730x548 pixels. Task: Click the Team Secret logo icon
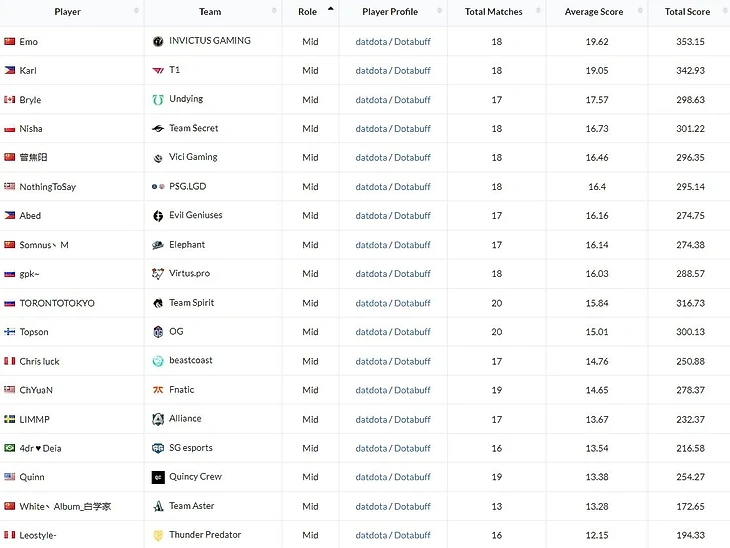158,129
